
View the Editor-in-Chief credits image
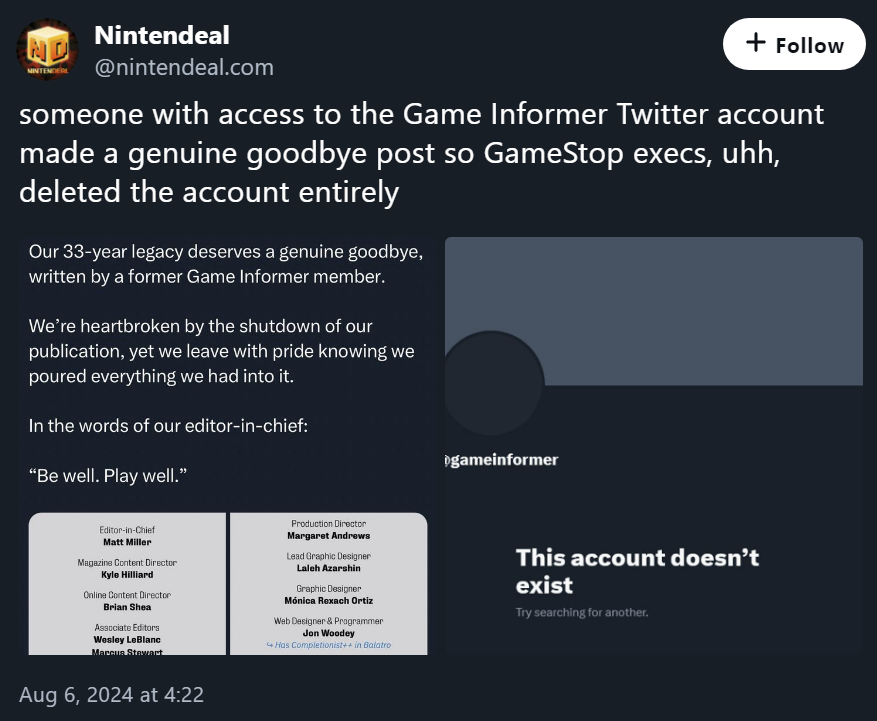click(128, 584)
